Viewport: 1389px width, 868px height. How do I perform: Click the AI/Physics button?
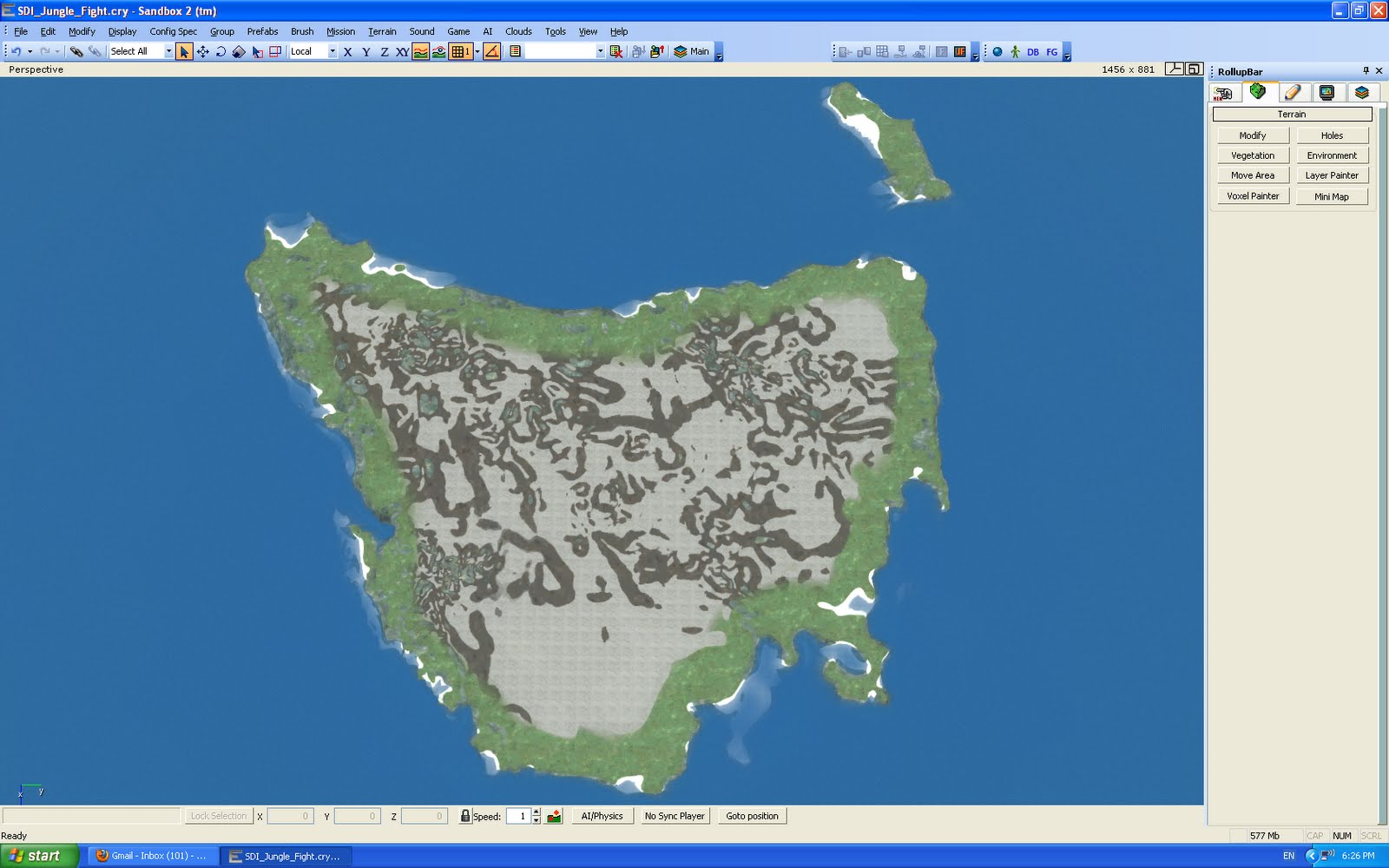[x=602, y=816]
